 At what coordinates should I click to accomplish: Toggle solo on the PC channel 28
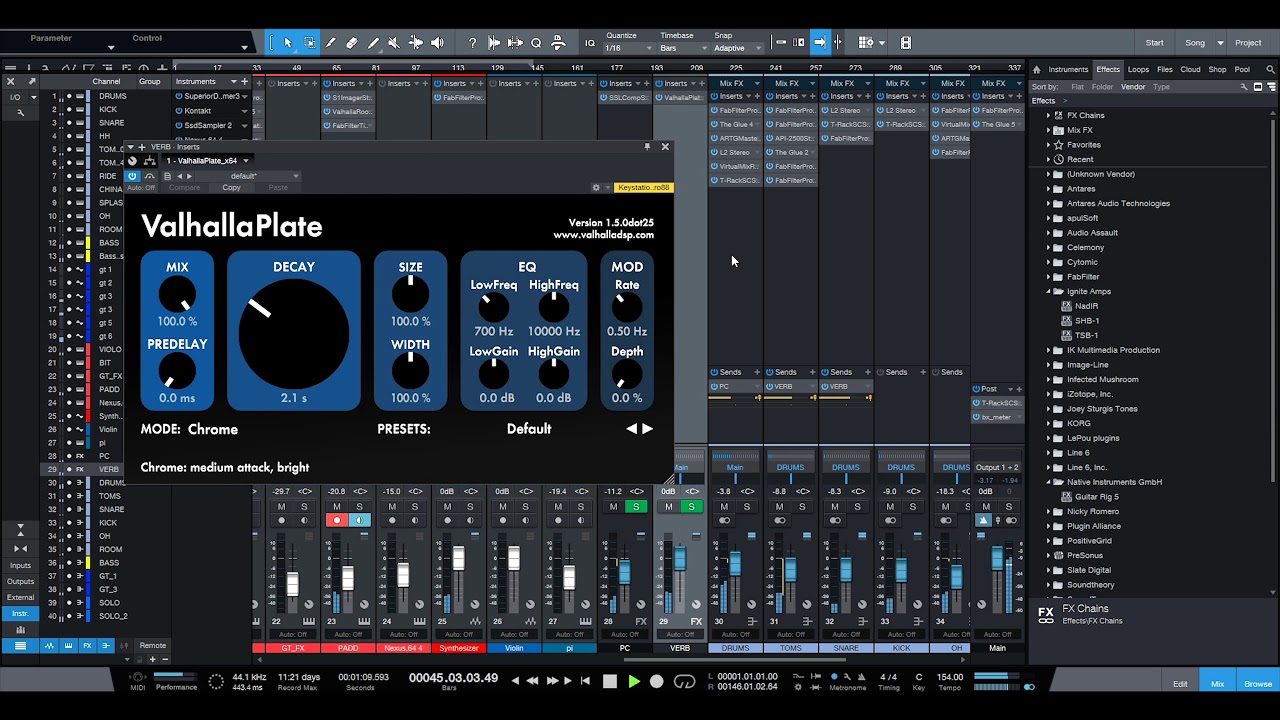point(636,507)
